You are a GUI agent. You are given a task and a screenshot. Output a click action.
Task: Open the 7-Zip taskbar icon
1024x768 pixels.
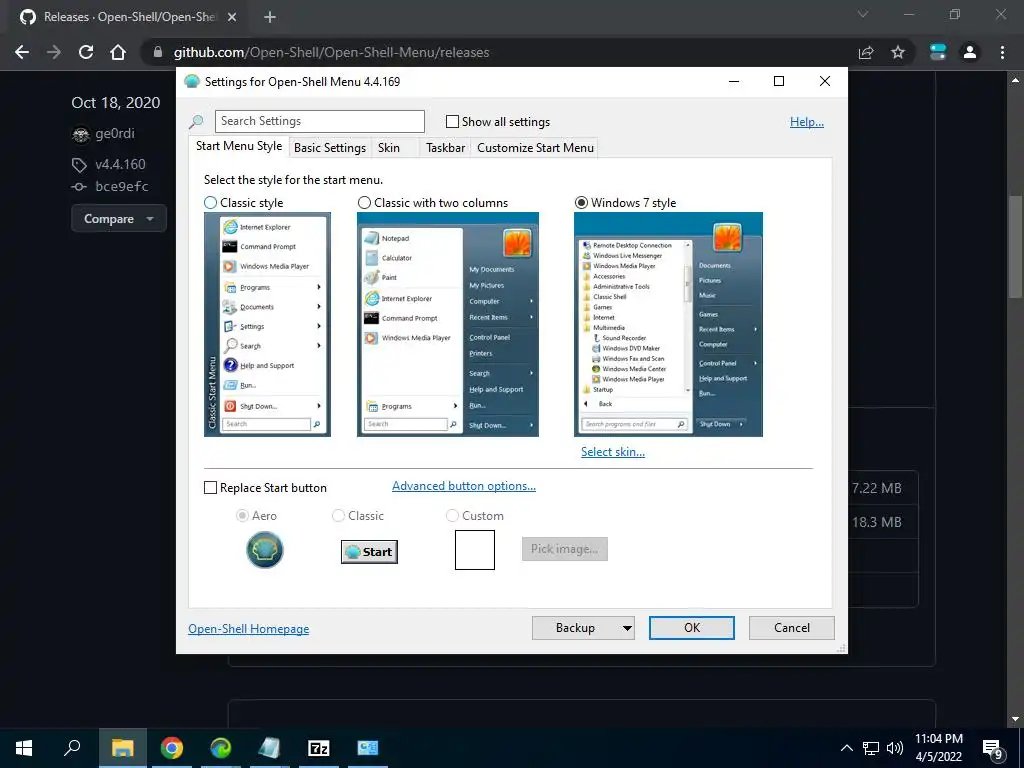319,748
